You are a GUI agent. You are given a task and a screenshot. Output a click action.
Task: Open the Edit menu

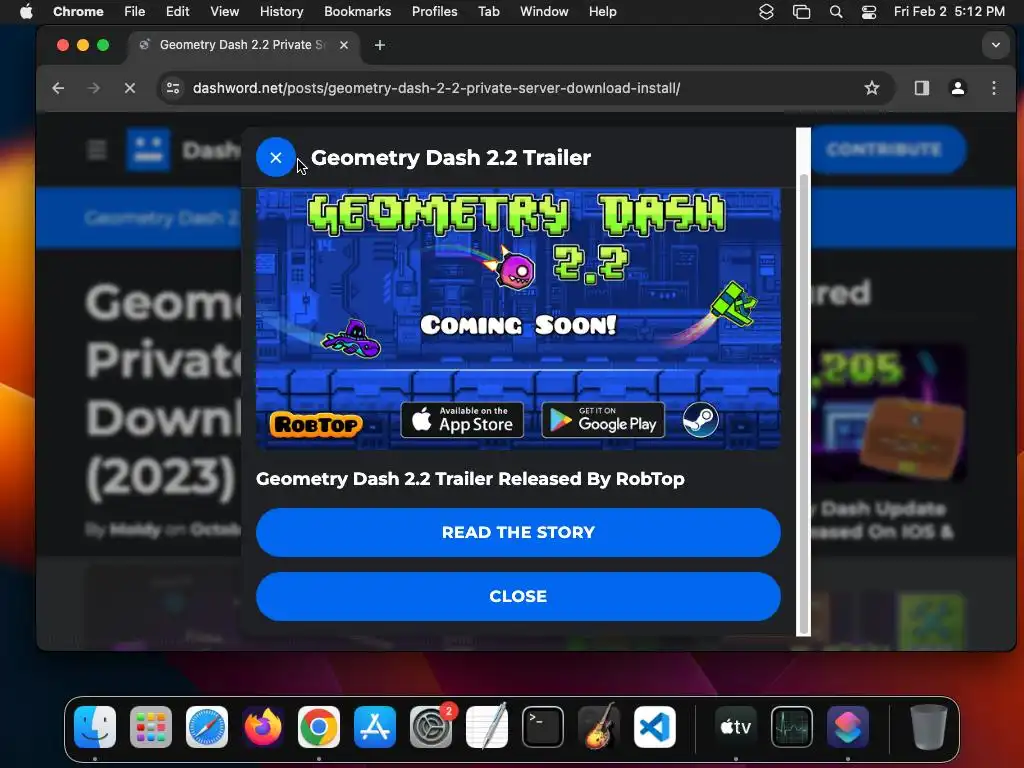[177, 12]
